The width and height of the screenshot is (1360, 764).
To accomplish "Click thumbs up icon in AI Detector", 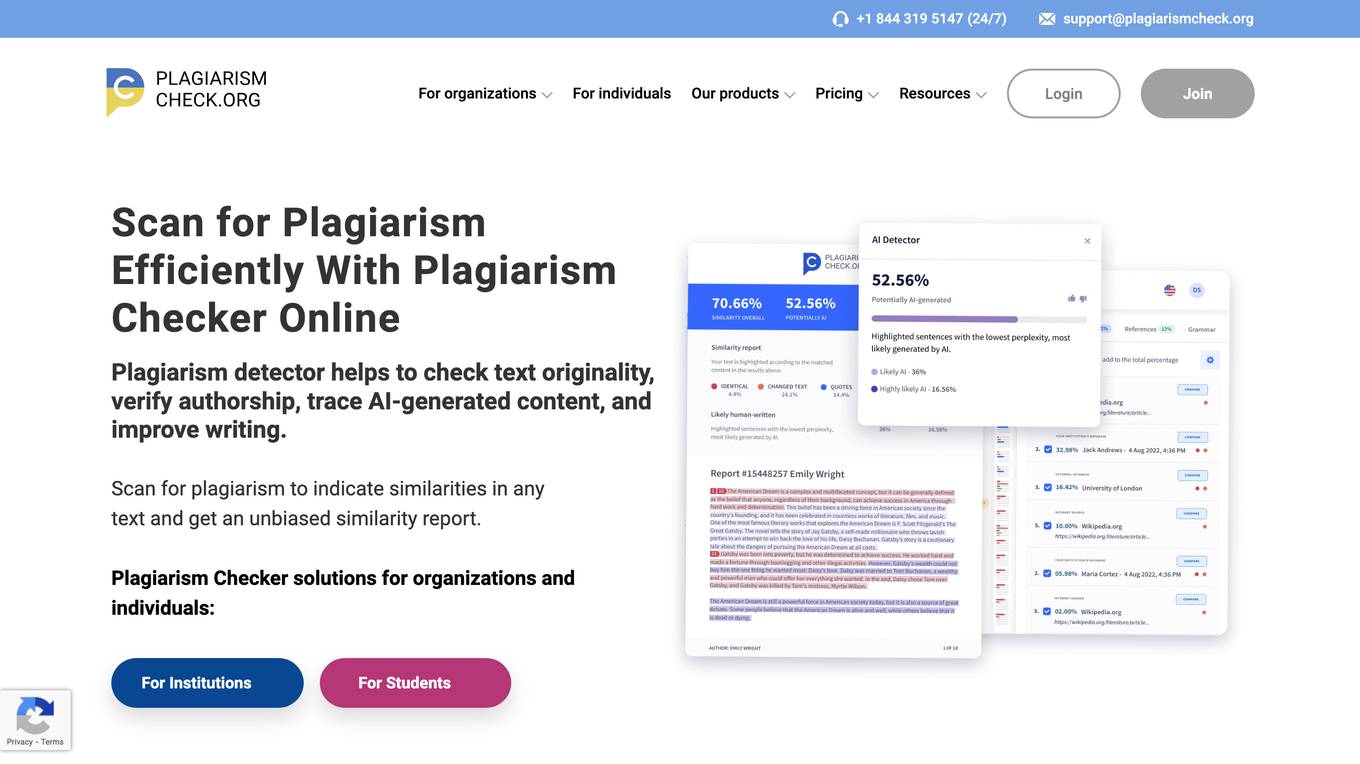I will (1071, 298).
